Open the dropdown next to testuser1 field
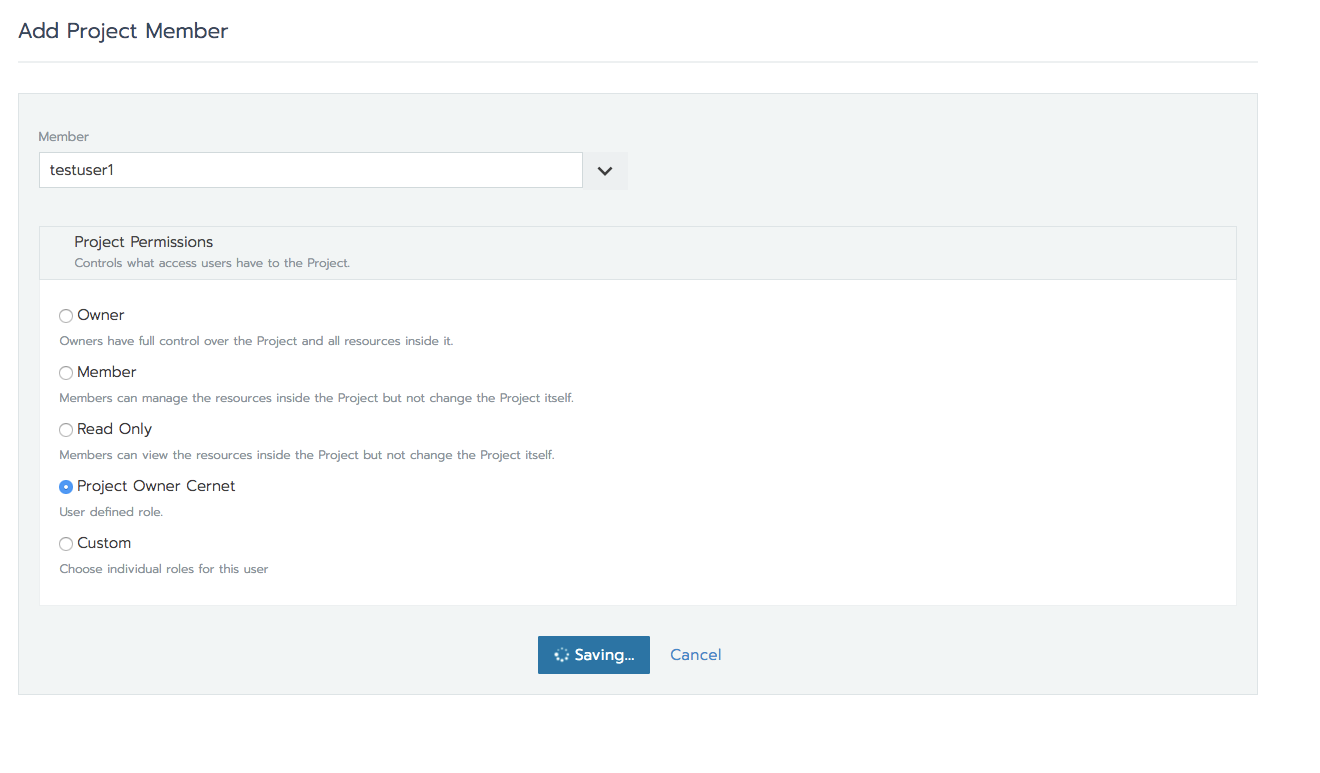1320x773 pixels. pyautogui.click(x=604, y=170)
